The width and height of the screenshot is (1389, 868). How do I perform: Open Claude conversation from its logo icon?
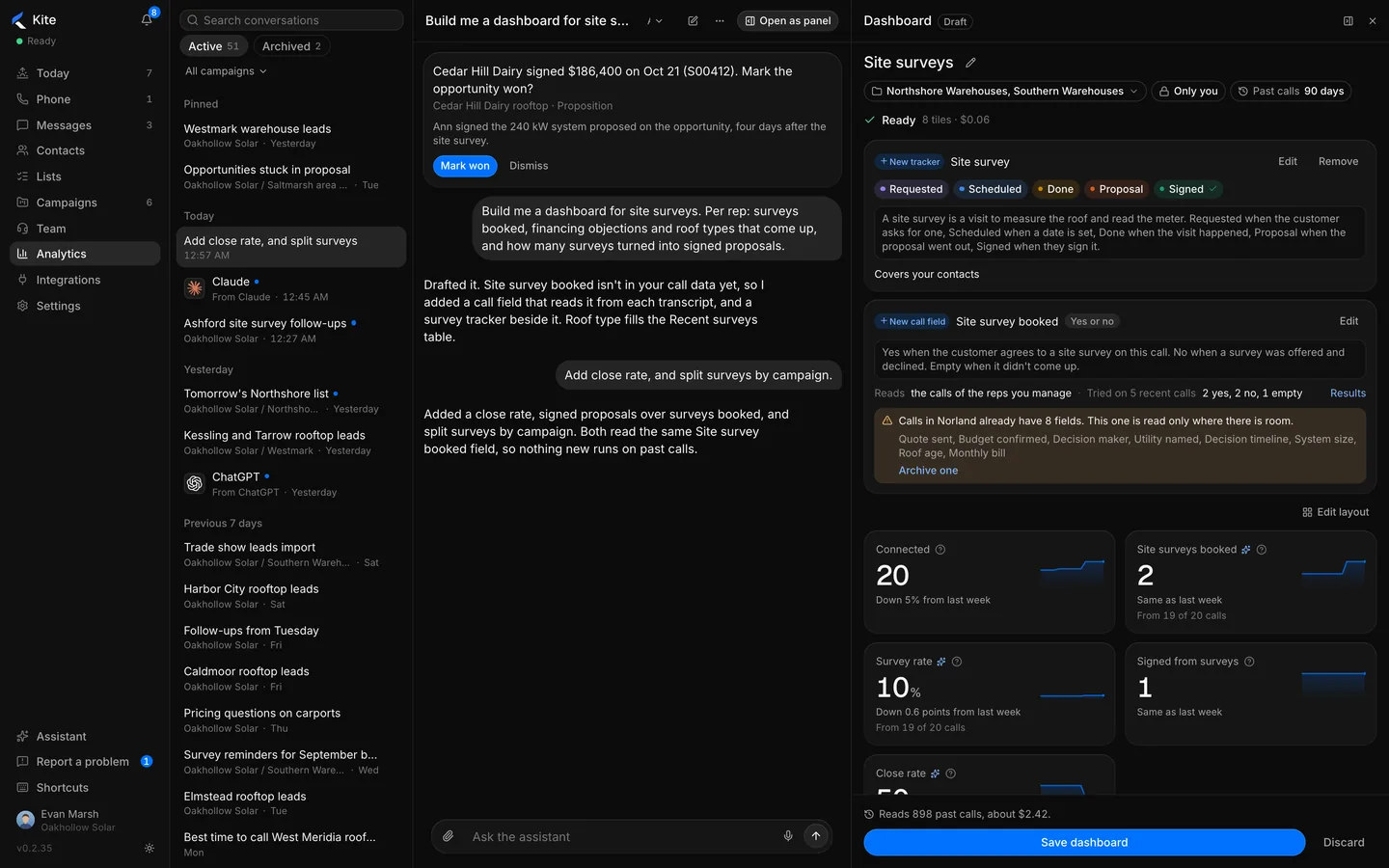(195, 288)
